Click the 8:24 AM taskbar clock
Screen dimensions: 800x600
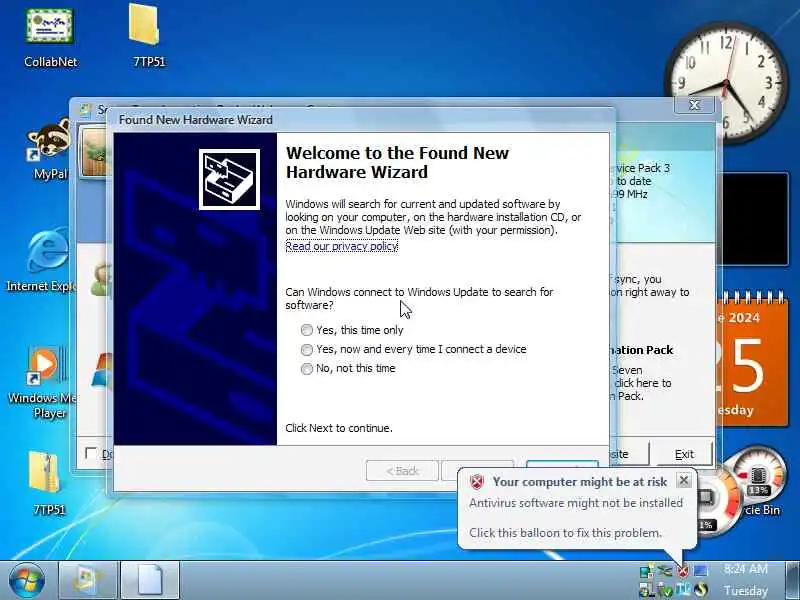click(745, 569)
